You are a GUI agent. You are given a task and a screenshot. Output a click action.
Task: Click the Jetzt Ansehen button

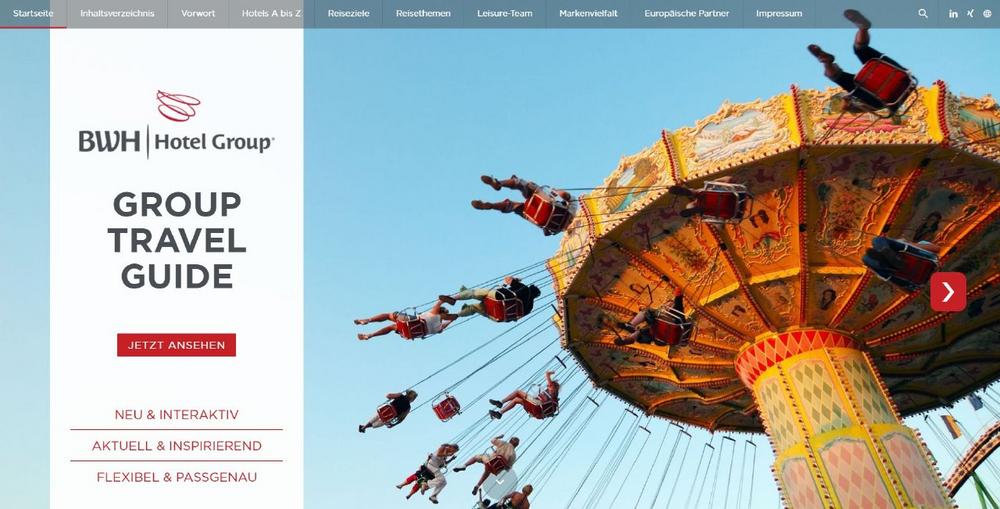point(177,345)
